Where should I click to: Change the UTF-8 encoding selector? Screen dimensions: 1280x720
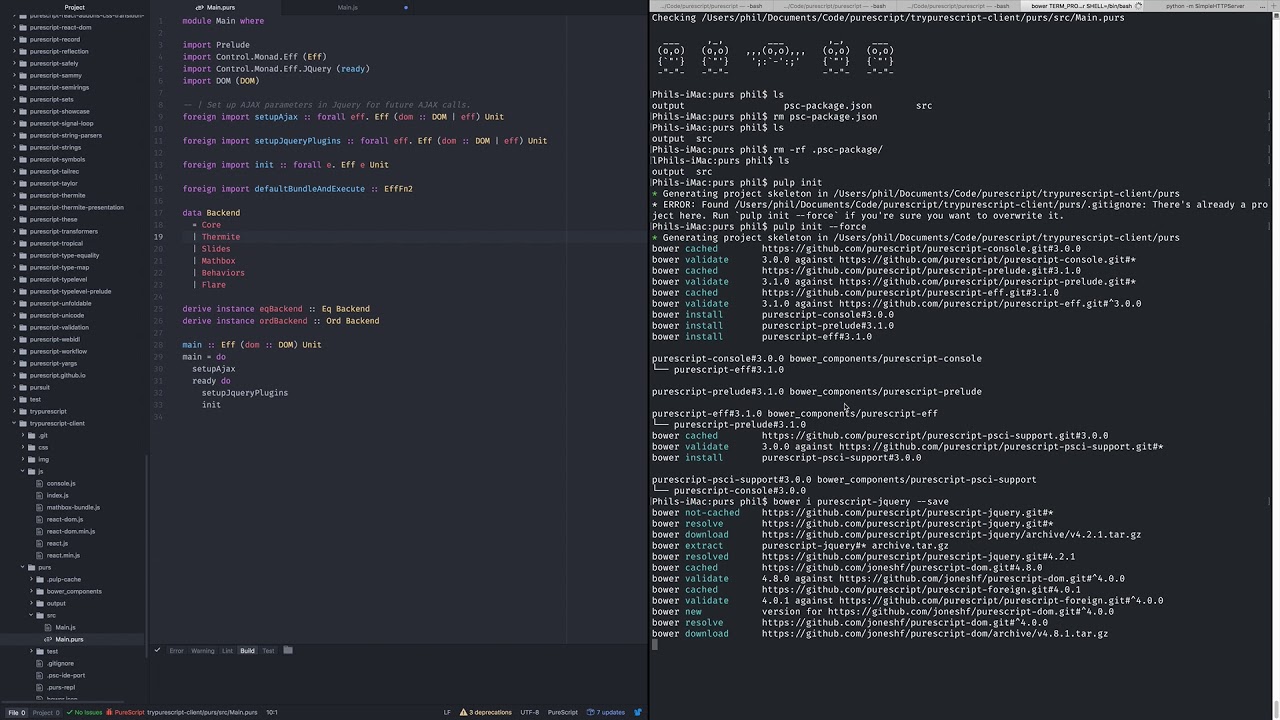pyautogui.click(x=530, y=712)
